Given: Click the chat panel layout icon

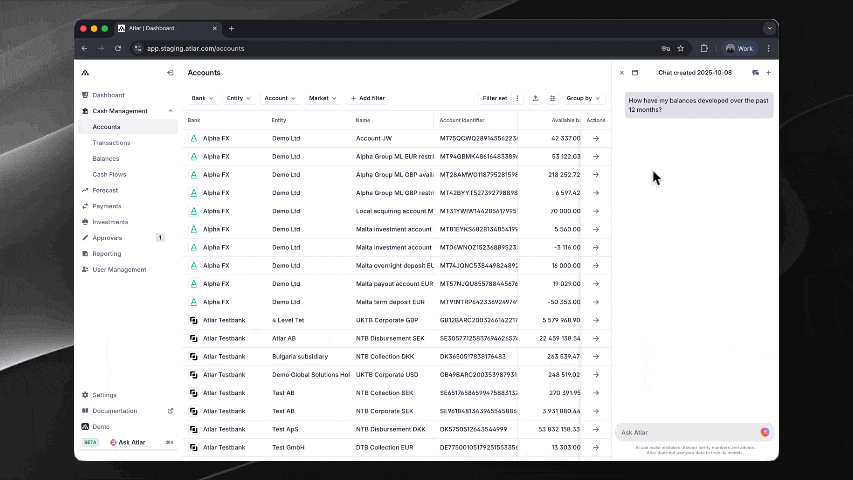Looking at the screenshot, I should pyautogui.click(x=635, y=72).
